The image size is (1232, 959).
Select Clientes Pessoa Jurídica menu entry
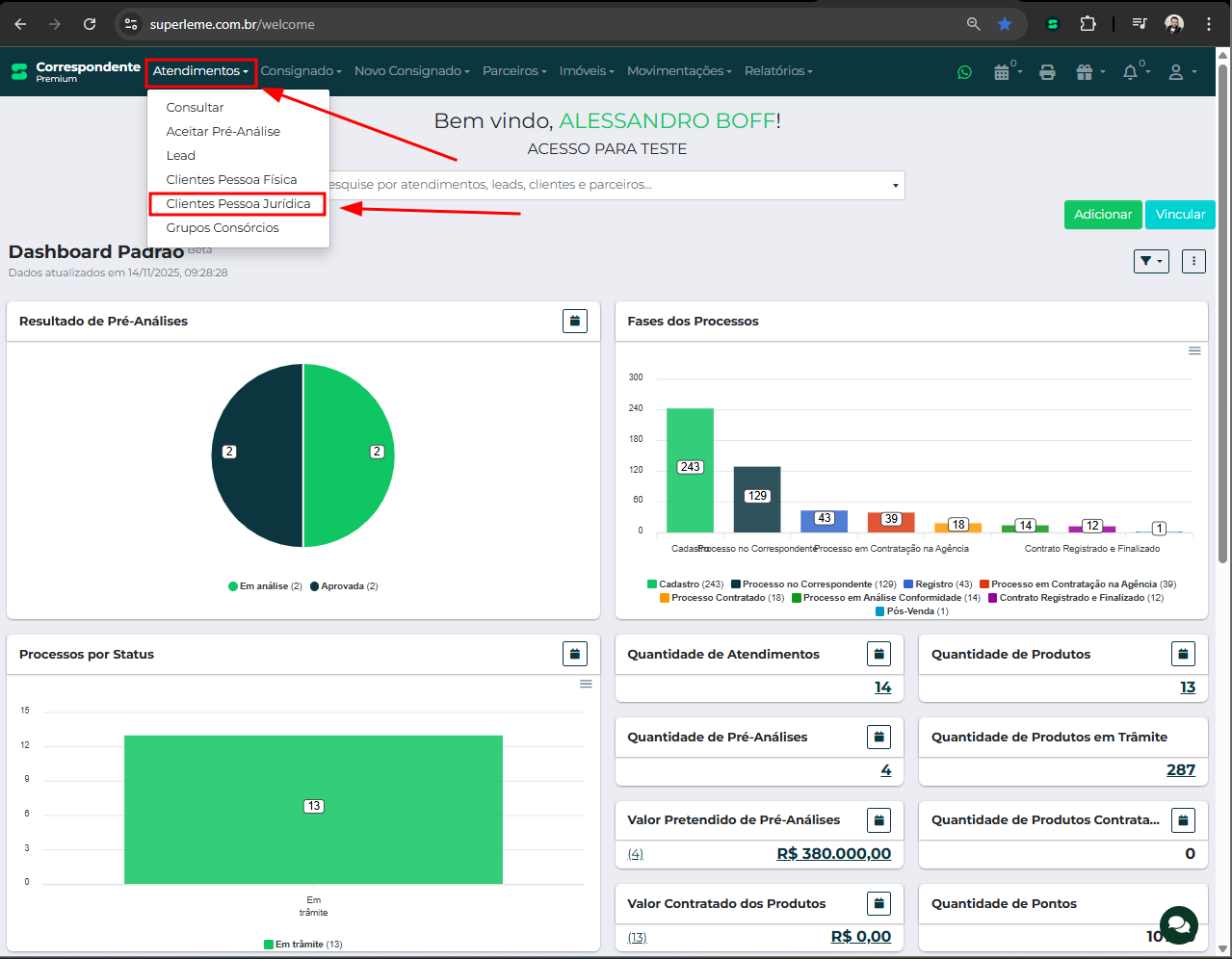click(x=238, y=204)
